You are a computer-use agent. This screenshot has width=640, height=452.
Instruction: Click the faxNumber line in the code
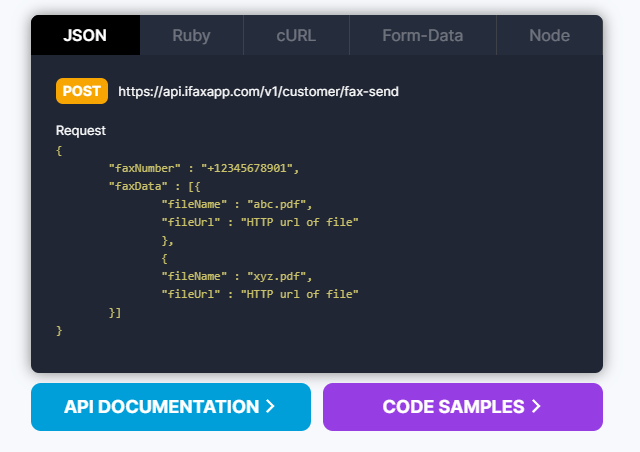pyautogui.click(x=203, y=168)
